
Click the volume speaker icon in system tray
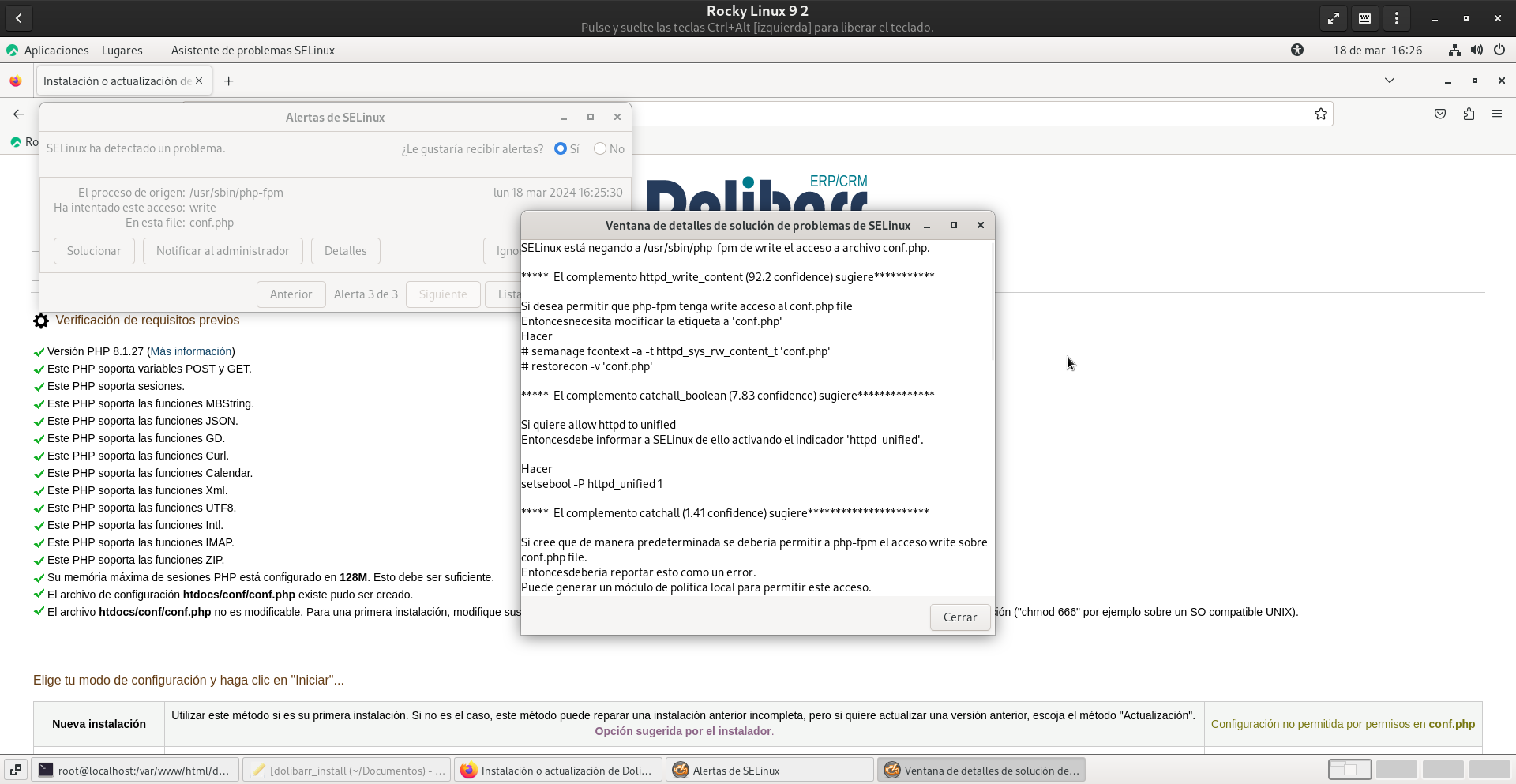[x=1477, y=51]
